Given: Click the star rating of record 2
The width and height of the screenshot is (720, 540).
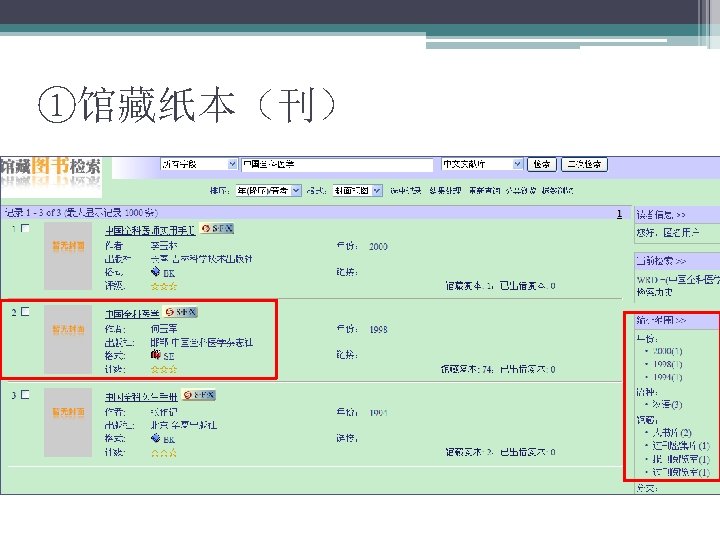Looking at the screenshot, I should [164, 369].
